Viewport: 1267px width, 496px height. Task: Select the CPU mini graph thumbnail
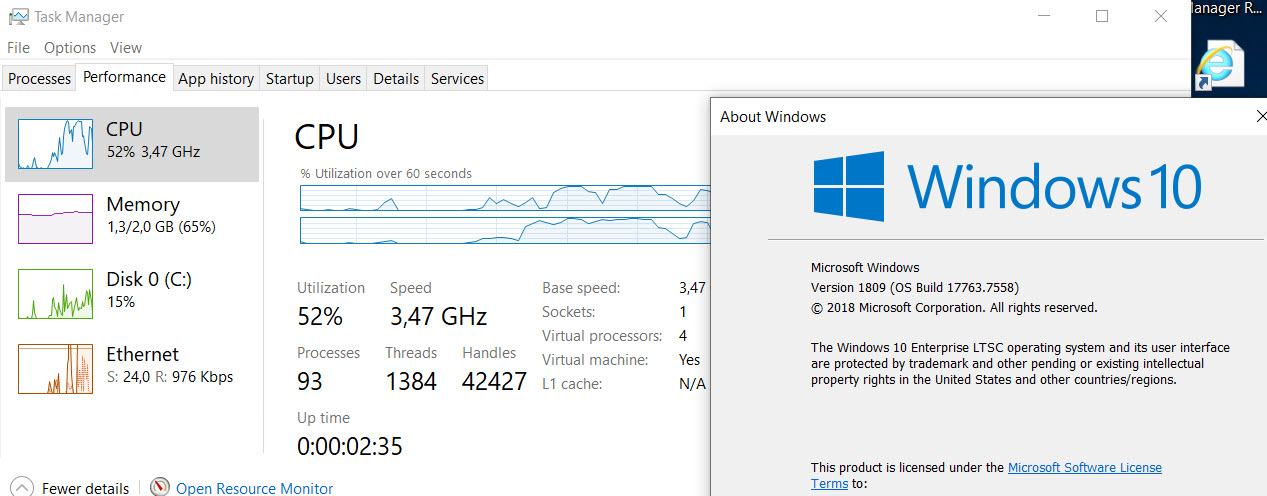(x=56, y=144)
